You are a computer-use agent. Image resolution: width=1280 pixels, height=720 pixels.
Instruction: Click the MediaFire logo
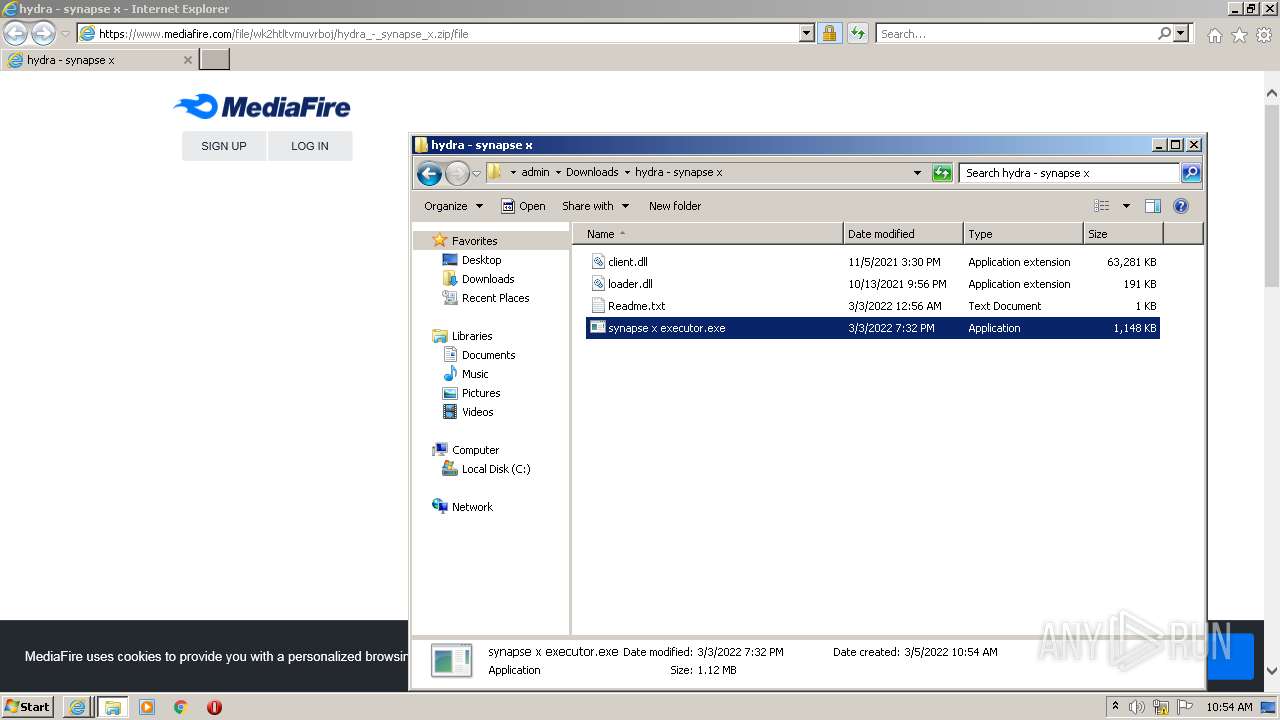[262, 106]
